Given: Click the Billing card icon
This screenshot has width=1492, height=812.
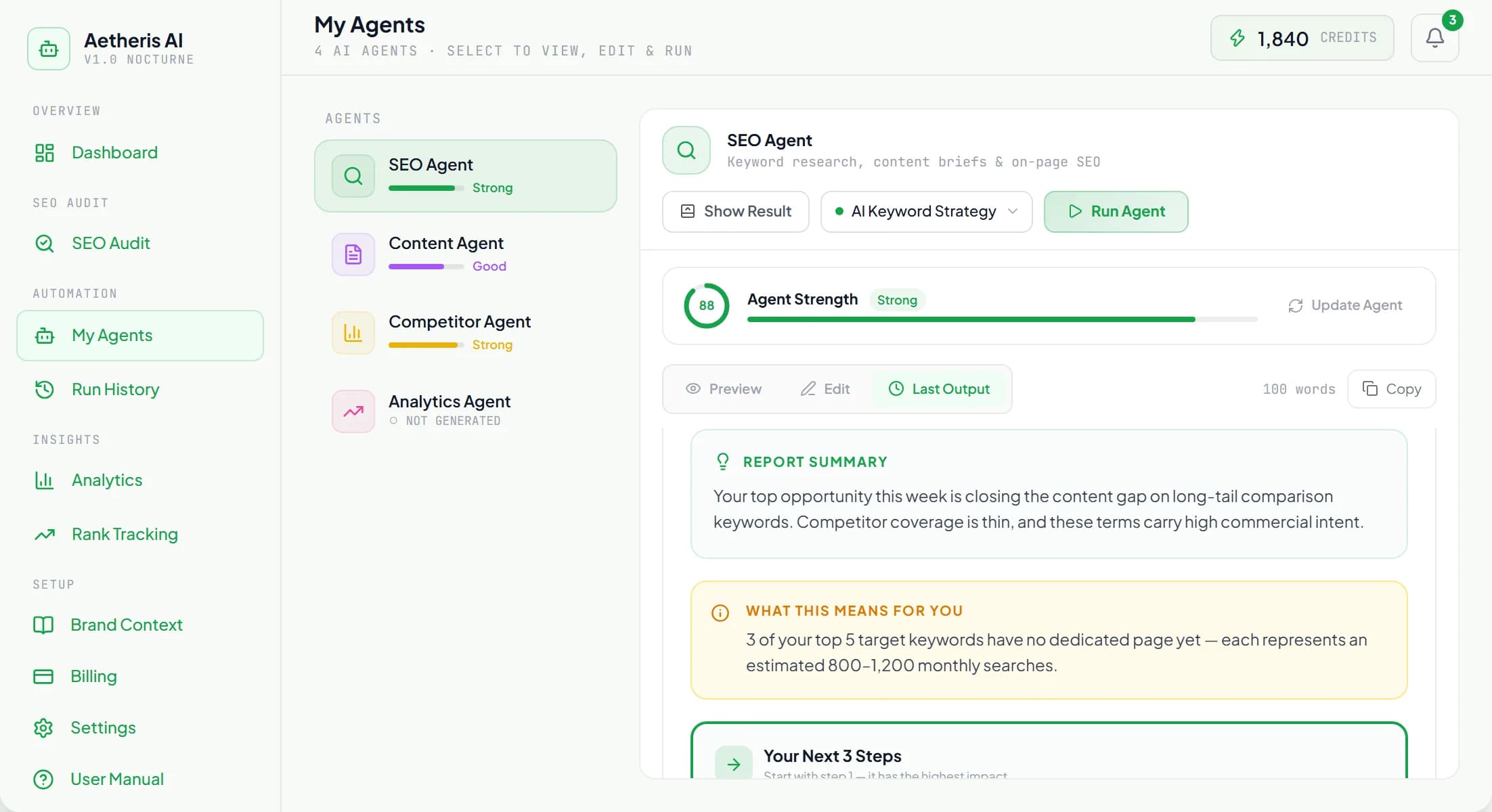Looking at the screenshot, I should pyautogui.click(x=43, y=677).
